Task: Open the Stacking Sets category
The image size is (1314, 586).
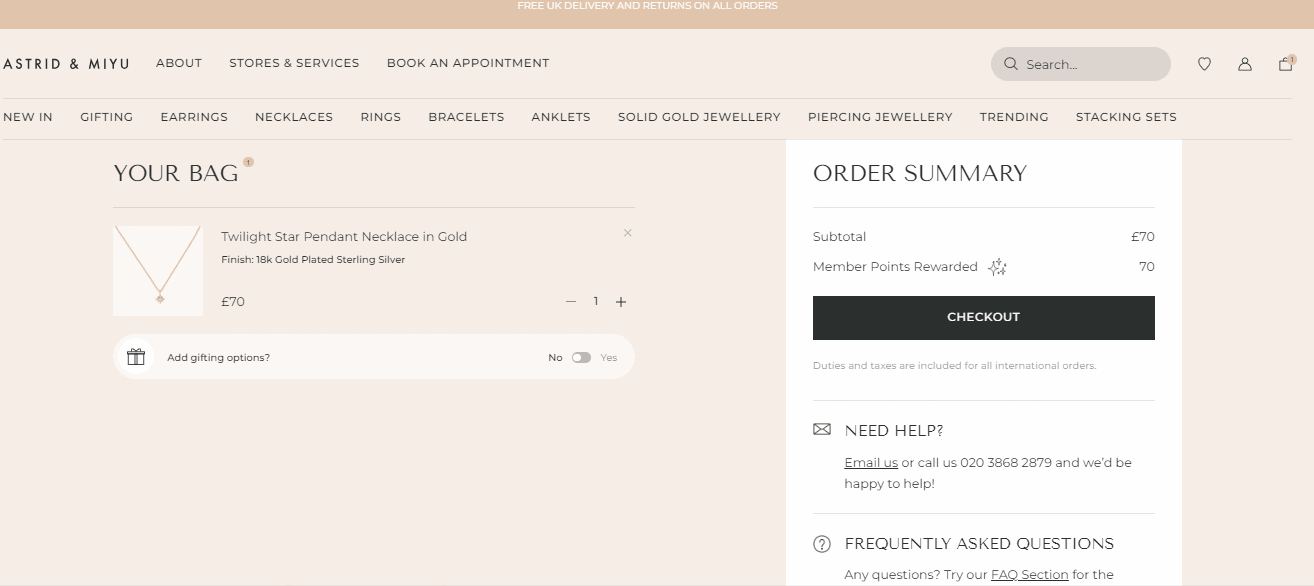Action: (x=1126, y=117)
